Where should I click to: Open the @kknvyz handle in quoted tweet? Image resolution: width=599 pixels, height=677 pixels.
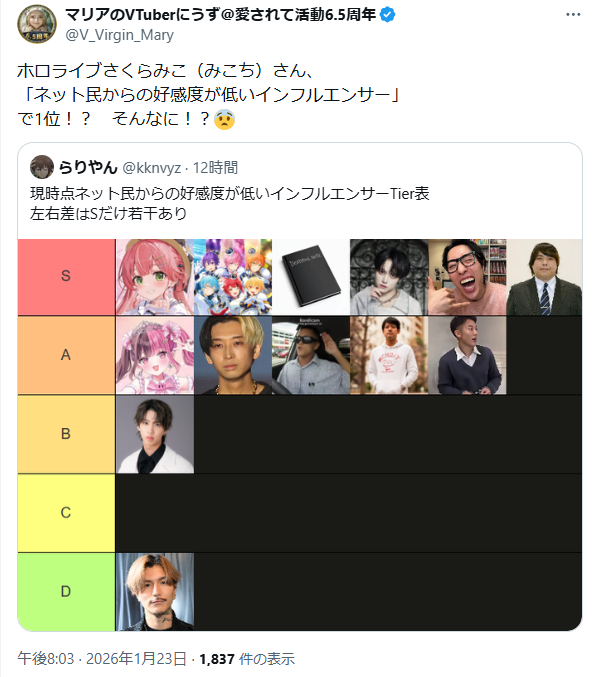pos(152,168)
